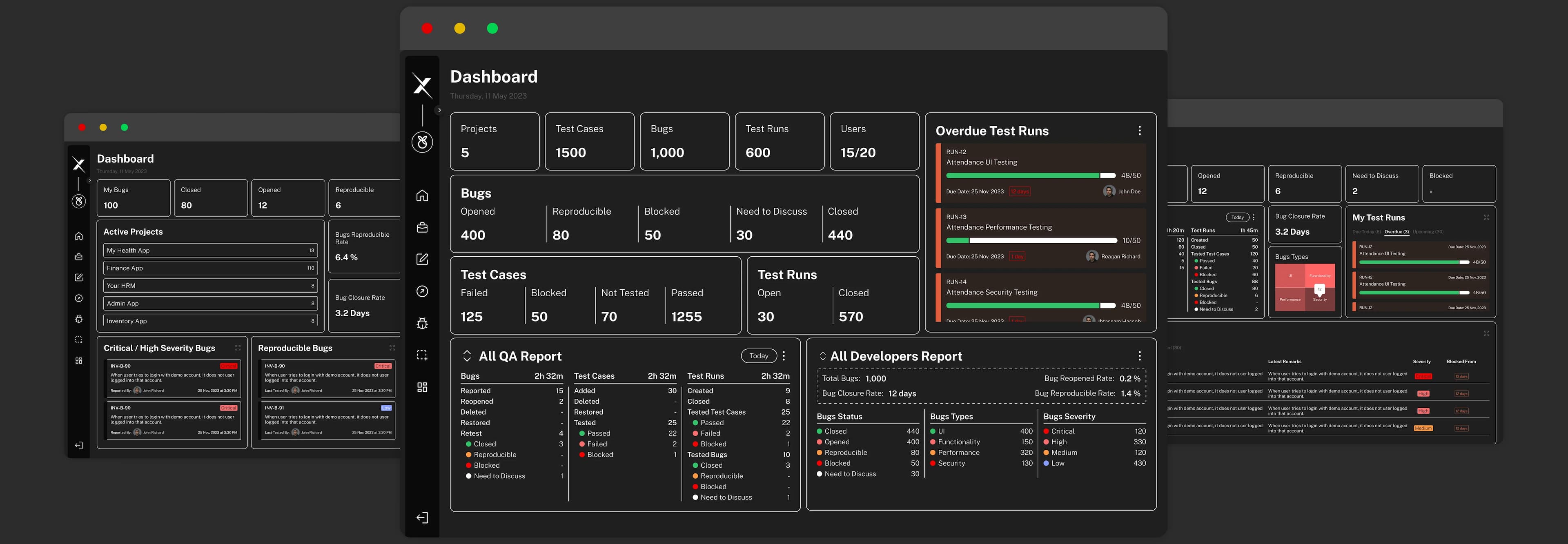Screen dimensions: 1568x544
Task: Expand the sidebar with the chevron arrow
Action: [x=439, y=109]
